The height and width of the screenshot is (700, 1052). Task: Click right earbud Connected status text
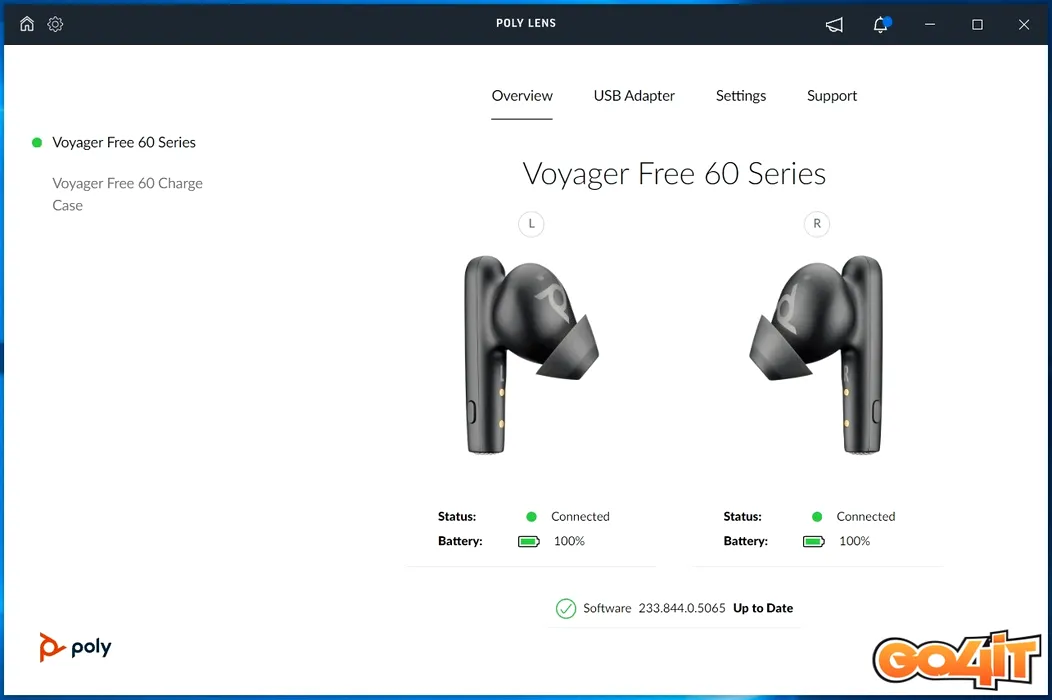pos(865,517)
